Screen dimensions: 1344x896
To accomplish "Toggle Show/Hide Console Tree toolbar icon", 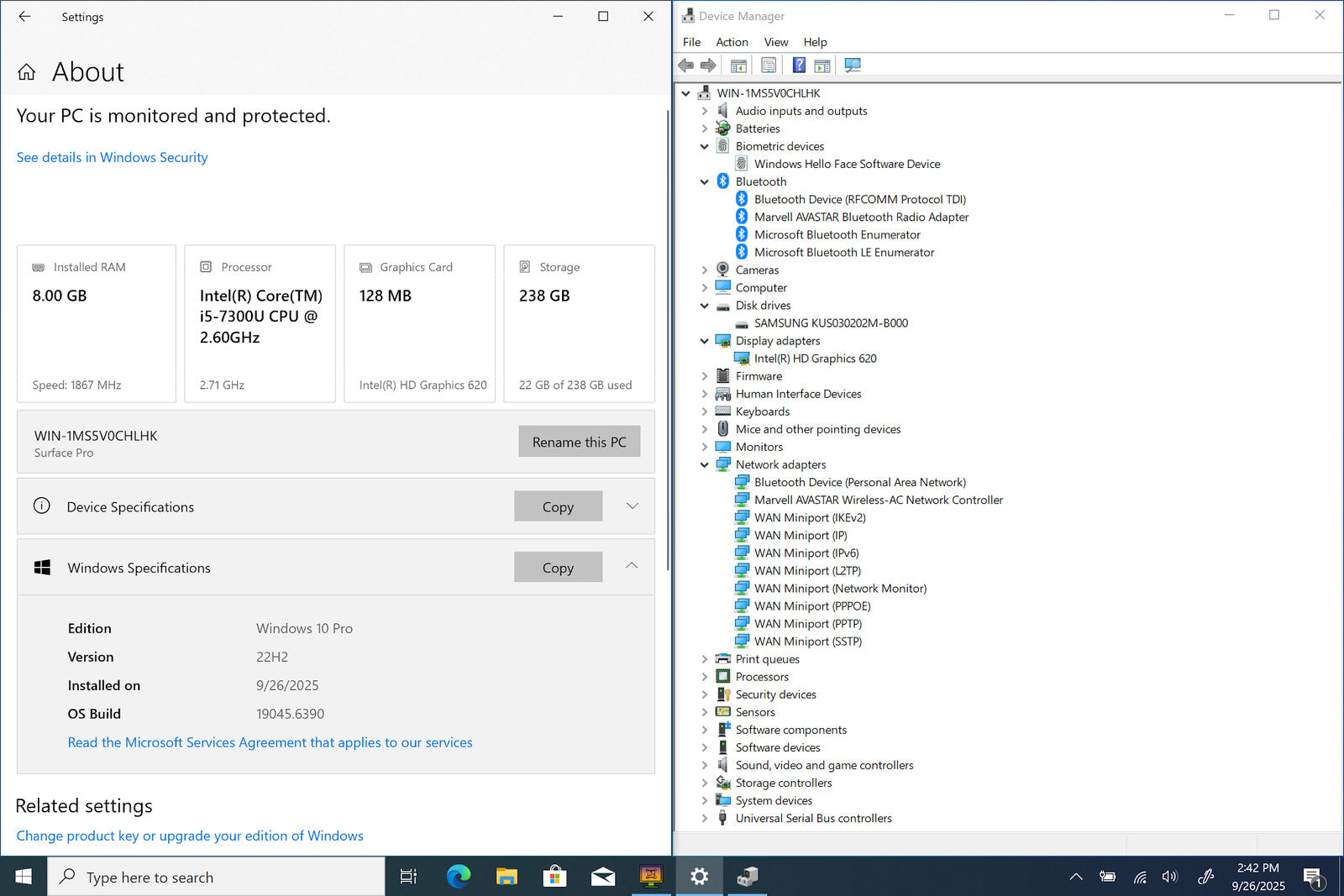I will click(x=738, y=65).
